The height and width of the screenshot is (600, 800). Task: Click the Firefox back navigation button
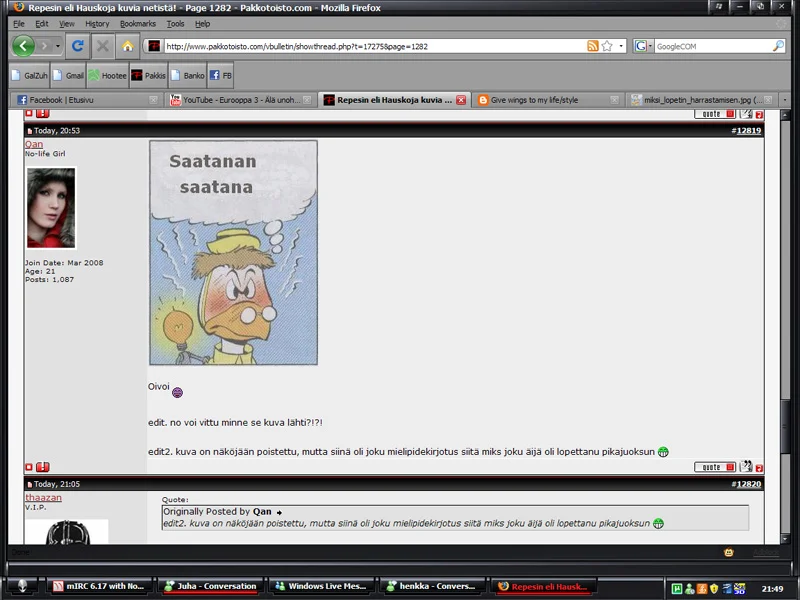pos(22,46)
